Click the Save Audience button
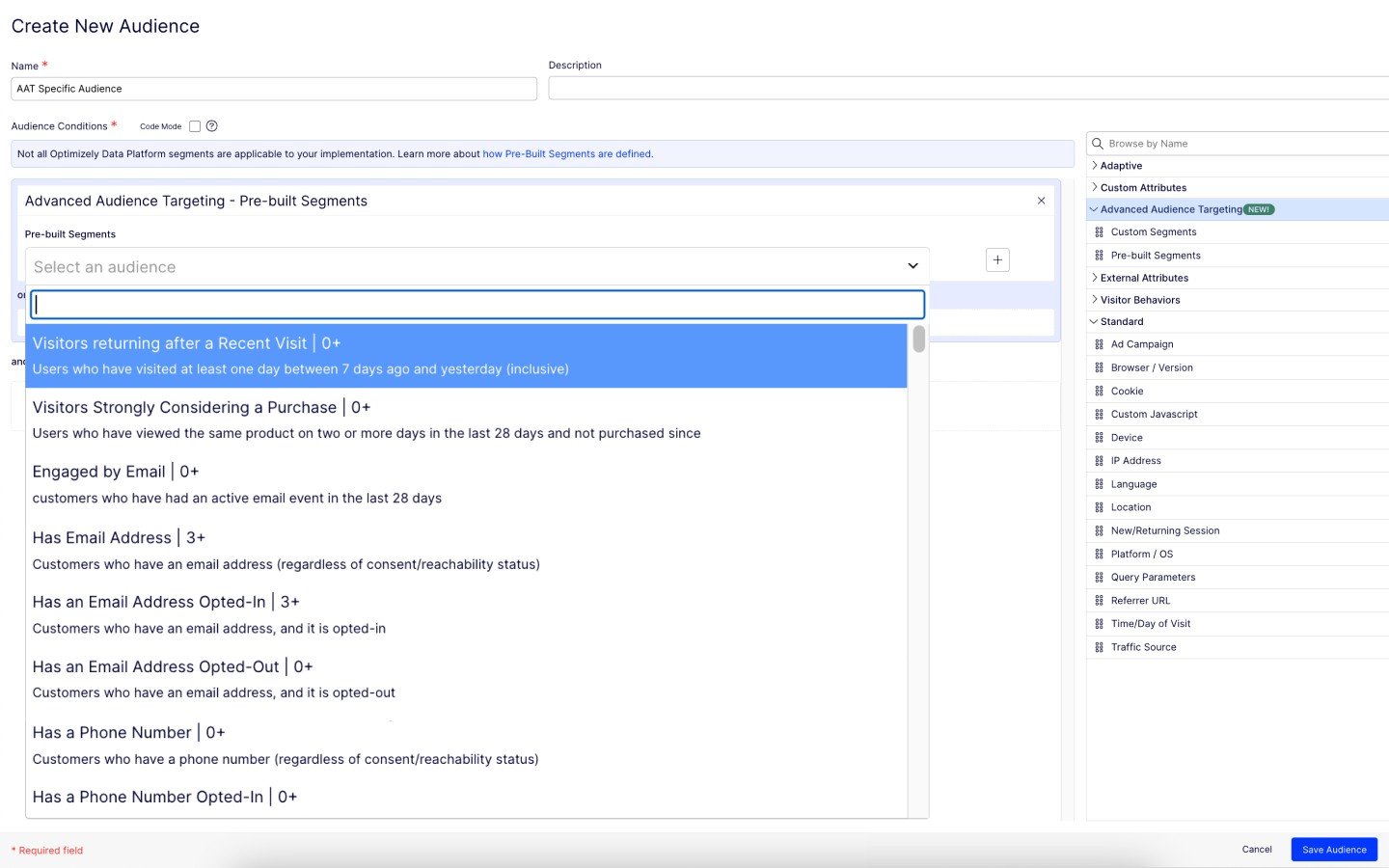 pos(1333,850)
